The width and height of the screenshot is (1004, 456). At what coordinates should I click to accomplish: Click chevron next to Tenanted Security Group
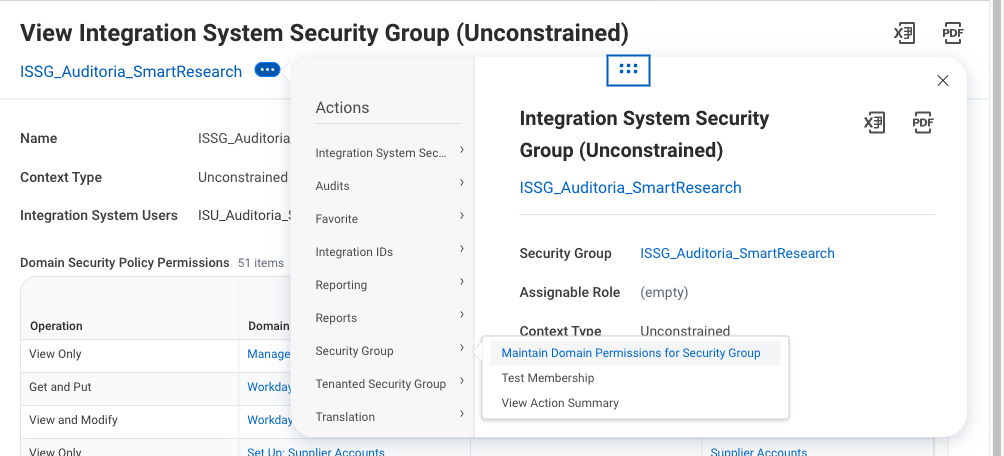click(x=462, y=381)
